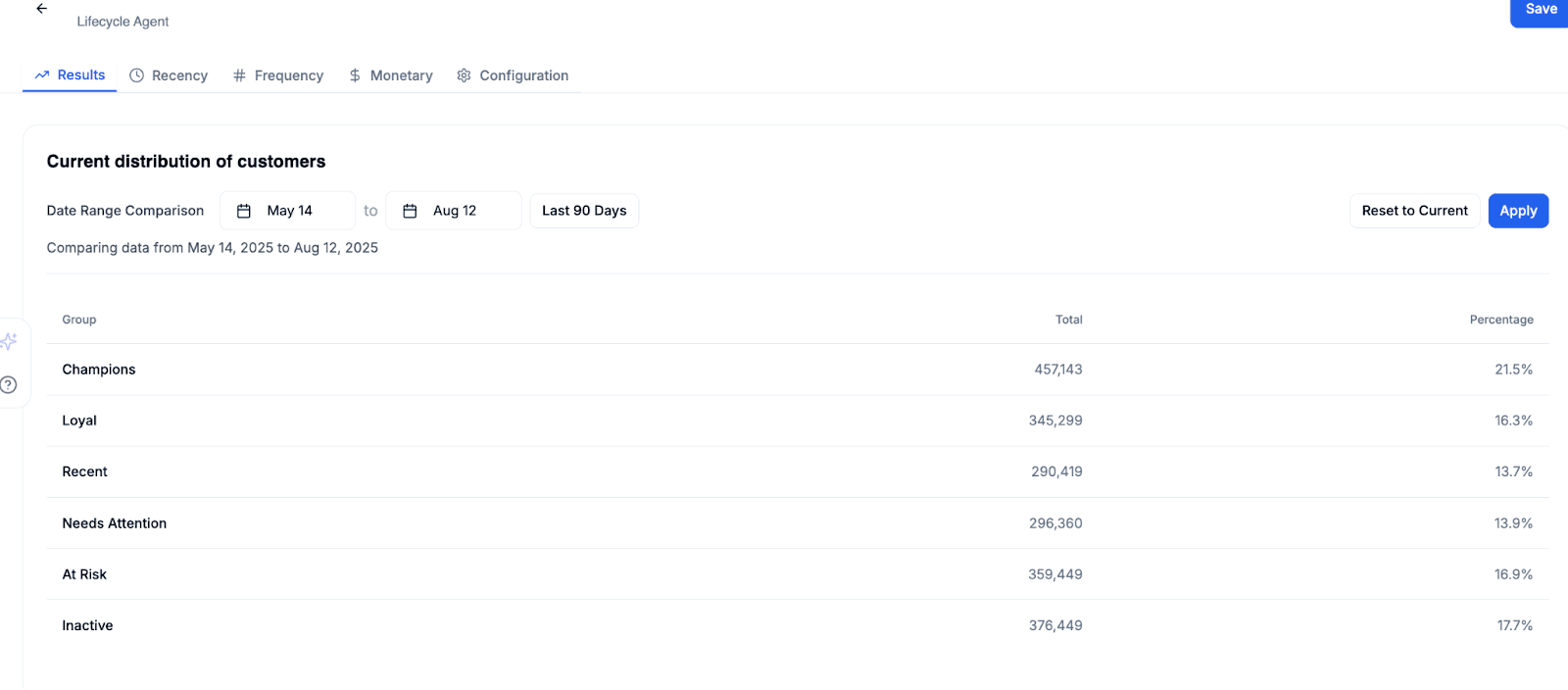Click the dollar icon on Monetary tab
Image resolution: width=1568 pixels, height=690 pixels.
(355, 75)
